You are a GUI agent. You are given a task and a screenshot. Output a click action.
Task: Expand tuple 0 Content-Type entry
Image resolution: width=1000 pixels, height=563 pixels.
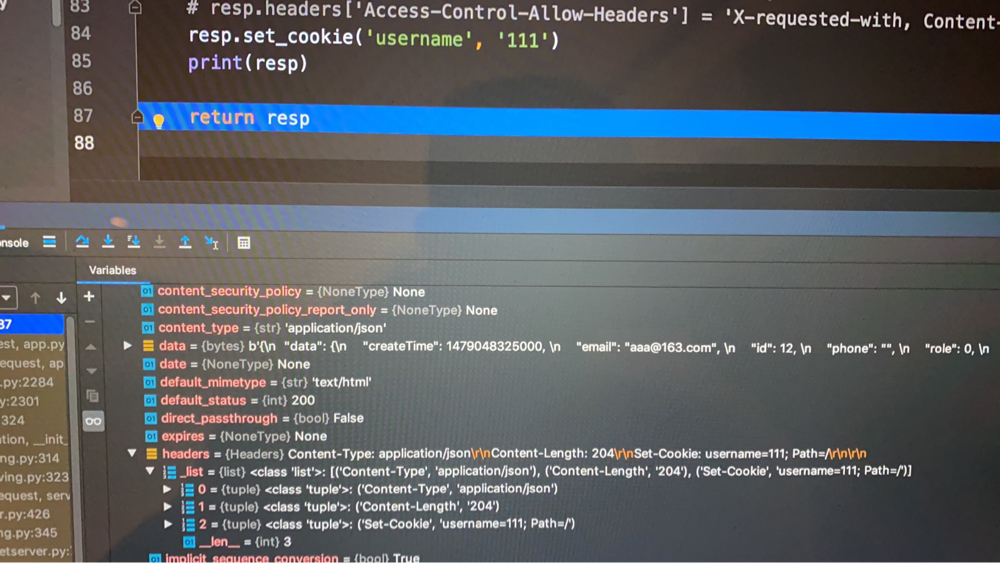tap(167, 489)
